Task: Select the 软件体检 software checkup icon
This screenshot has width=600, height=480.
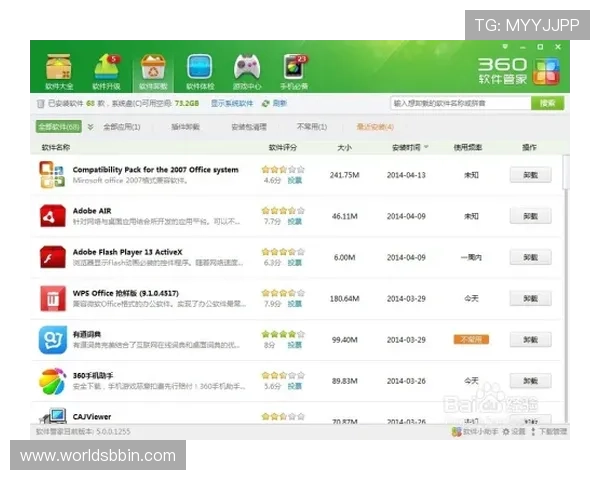Action: pyautogui.click(x=200, y=69)
